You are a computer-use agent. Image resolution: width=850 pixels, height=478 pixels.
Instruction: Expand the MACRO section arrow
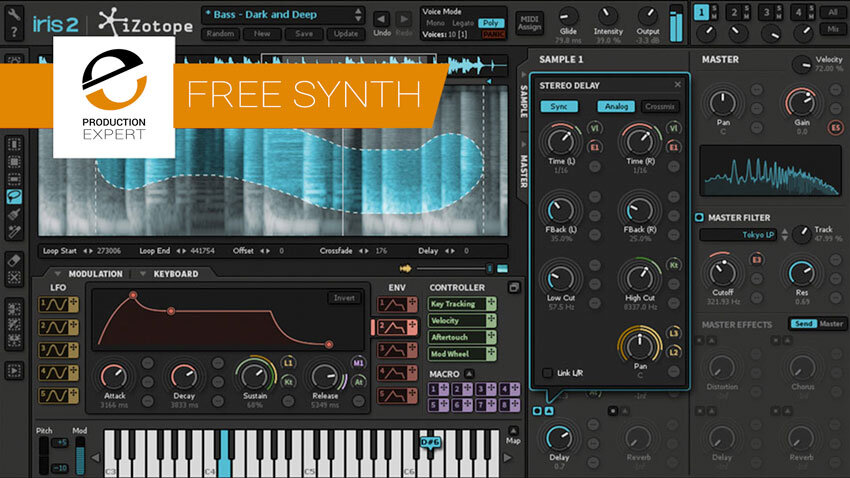[469, 374]
